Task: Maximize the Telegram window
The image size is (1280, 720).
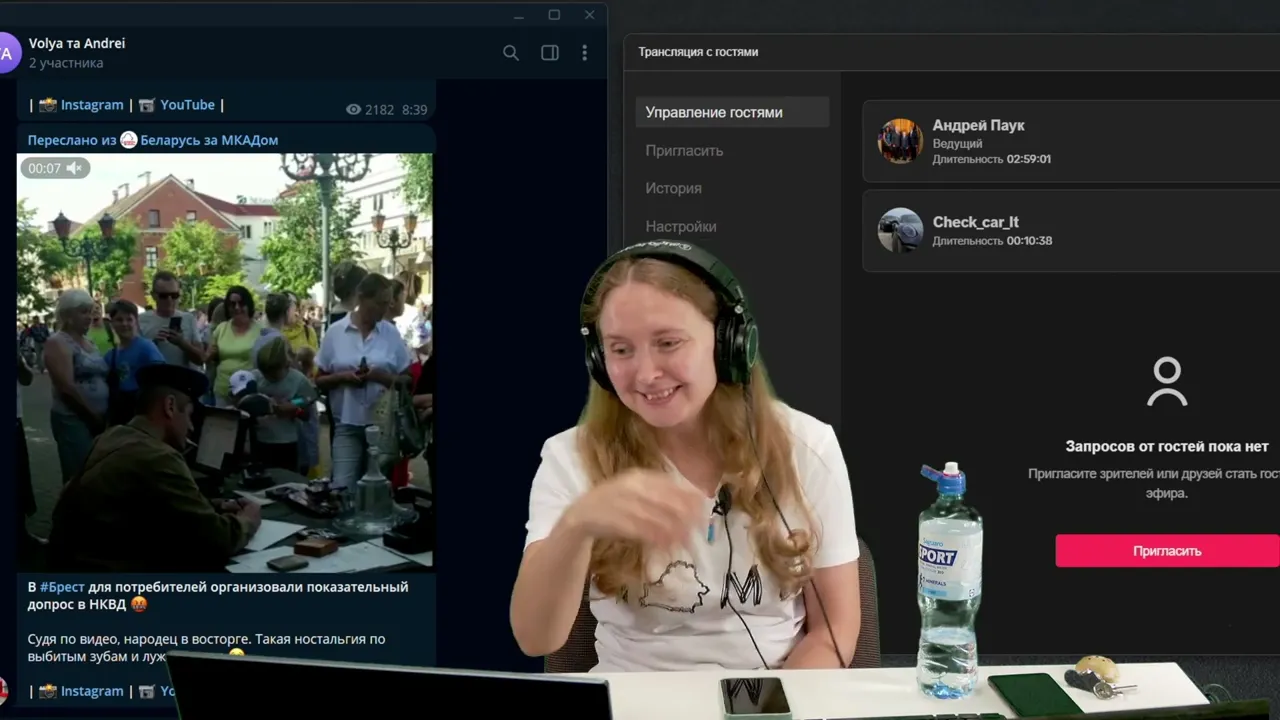Action: 554,14
